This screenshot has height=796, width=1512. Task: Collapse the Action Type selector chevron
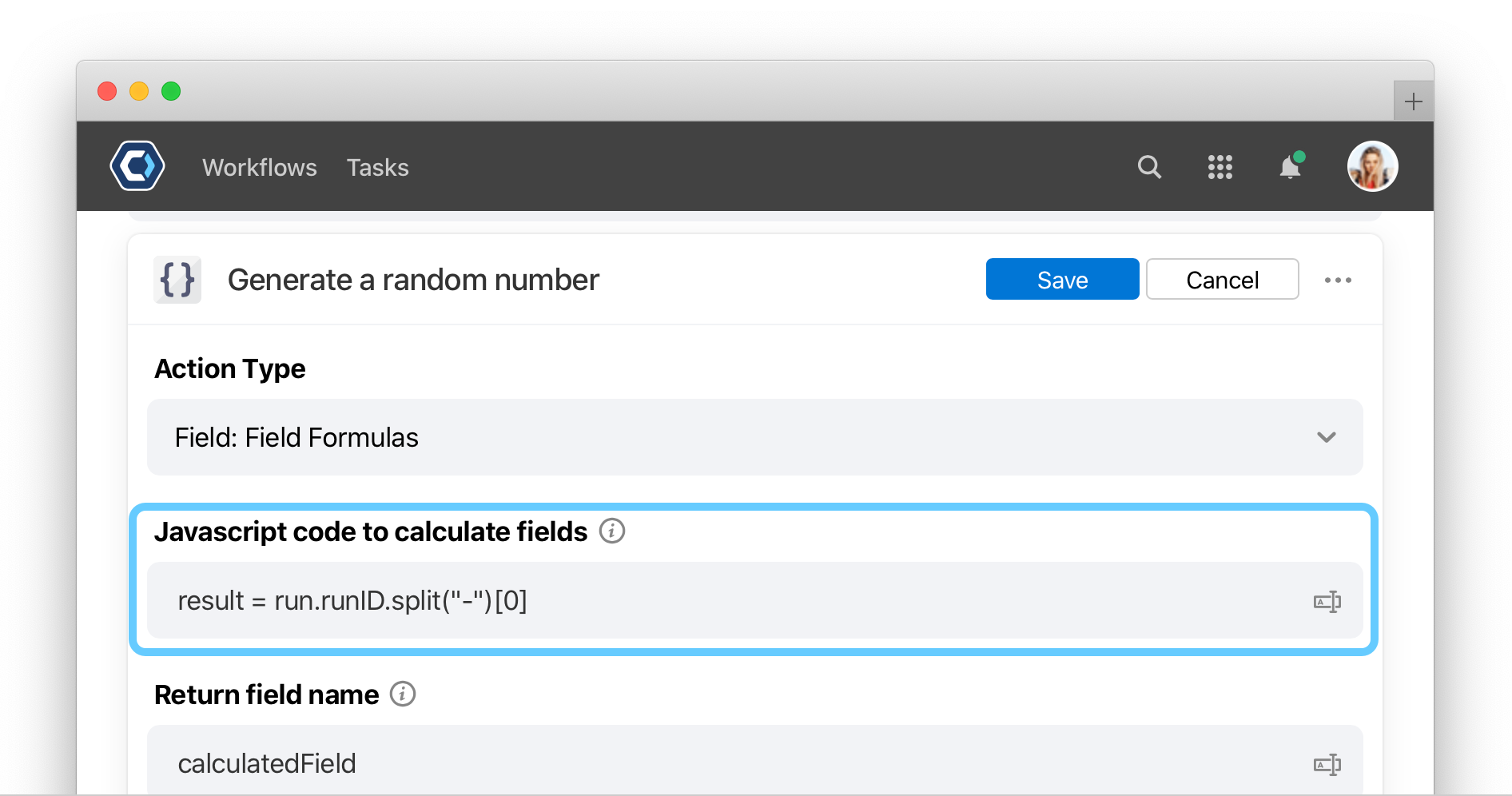coord(1327,437)
